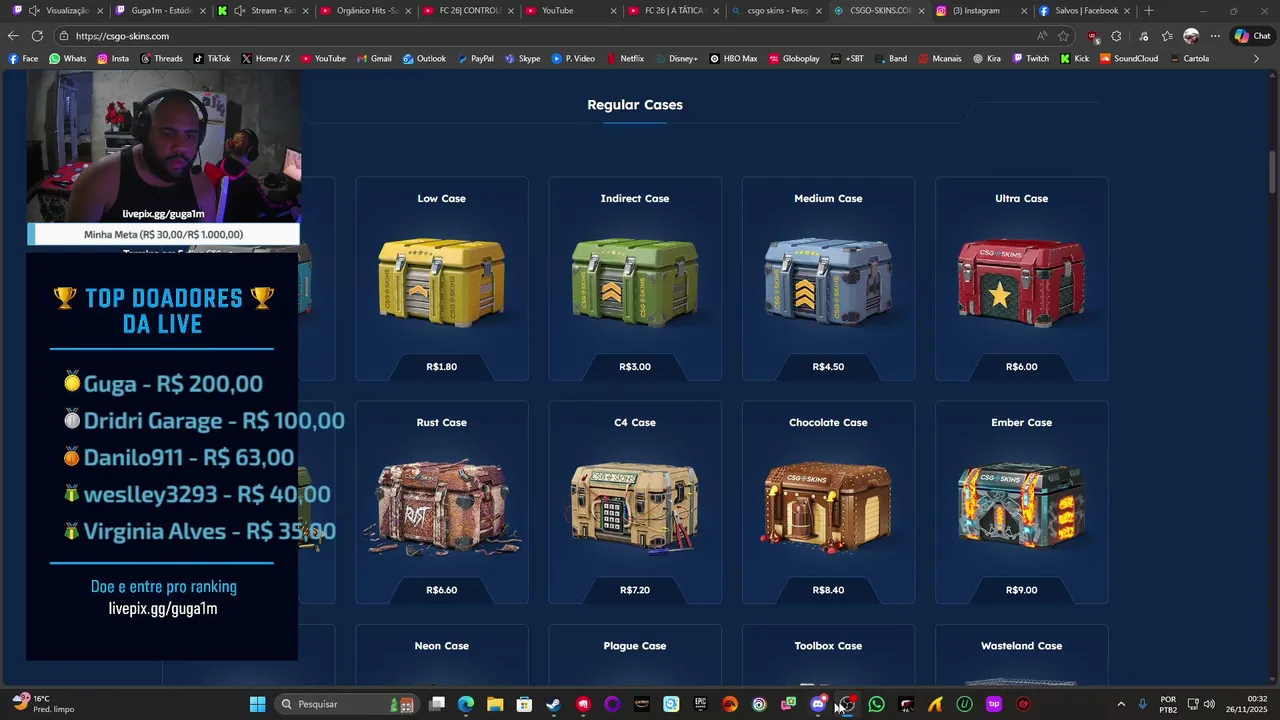The image size is (1280, 720).
Task: Switch to the Stream Kick tab
Action: point(262,11)
